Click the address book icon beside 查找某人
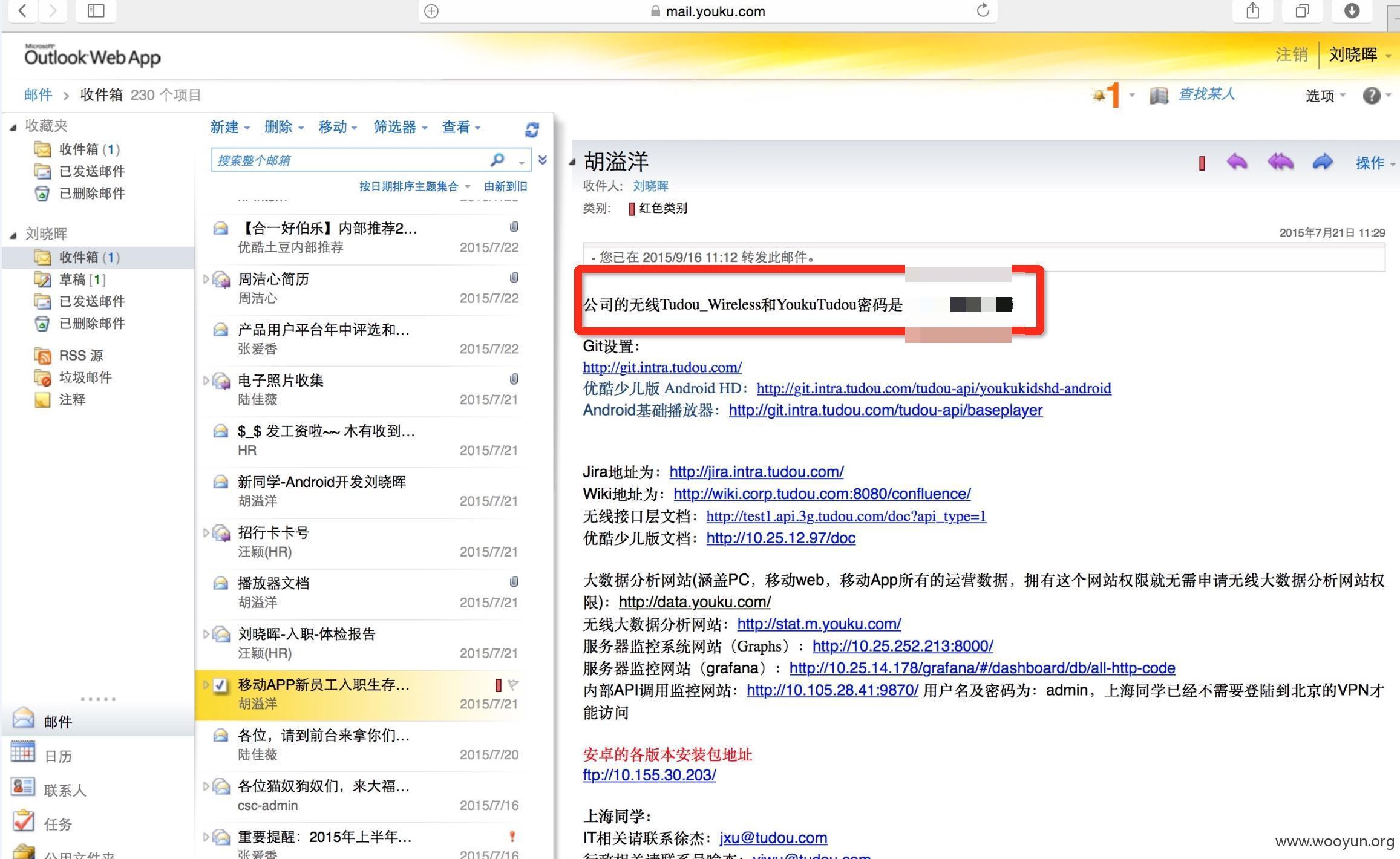The height and width of the screenshot is (859, 1400). (x=1159, y=95)
